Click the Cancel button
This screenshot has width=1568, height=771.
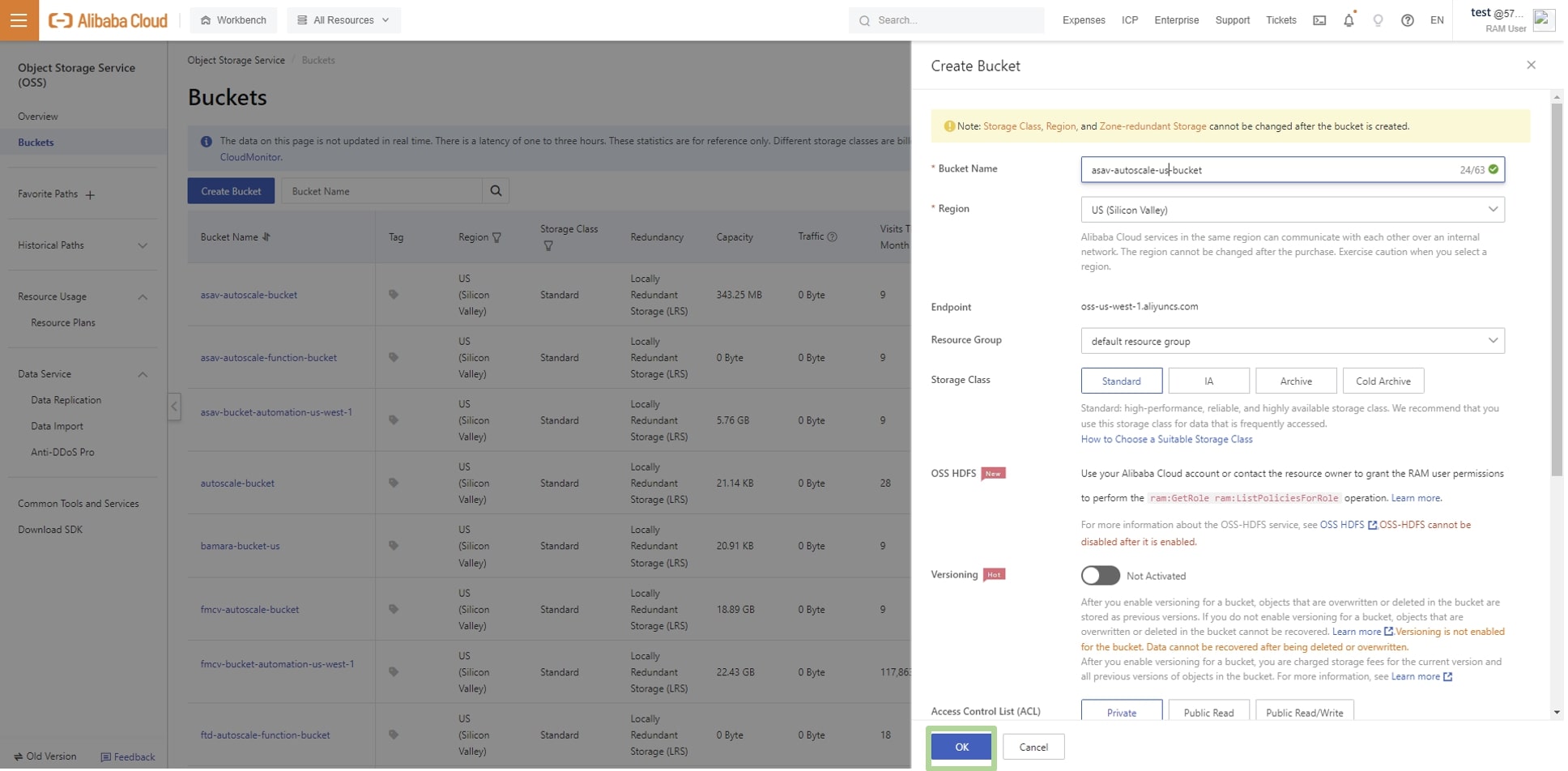tap(1033, 747)
